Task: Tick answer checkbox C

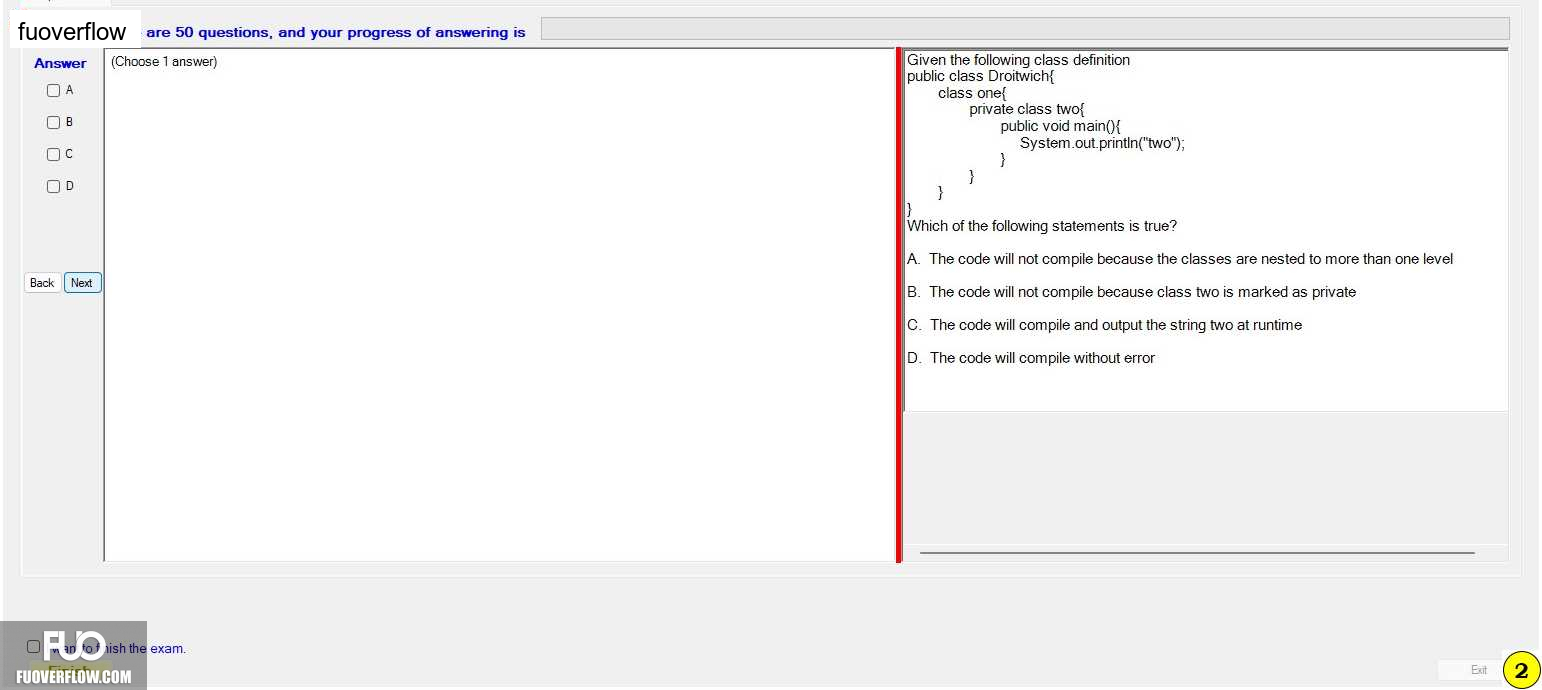Action: (54, 154)
